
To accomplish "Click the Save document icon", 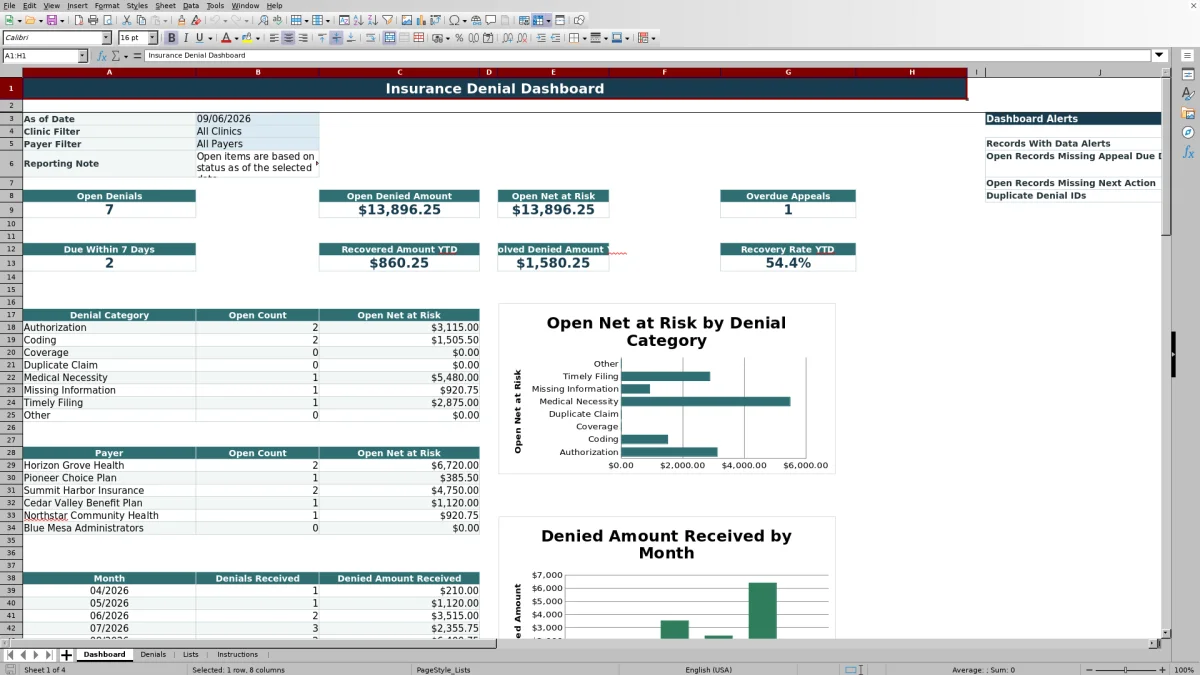I will coord(51,20).
